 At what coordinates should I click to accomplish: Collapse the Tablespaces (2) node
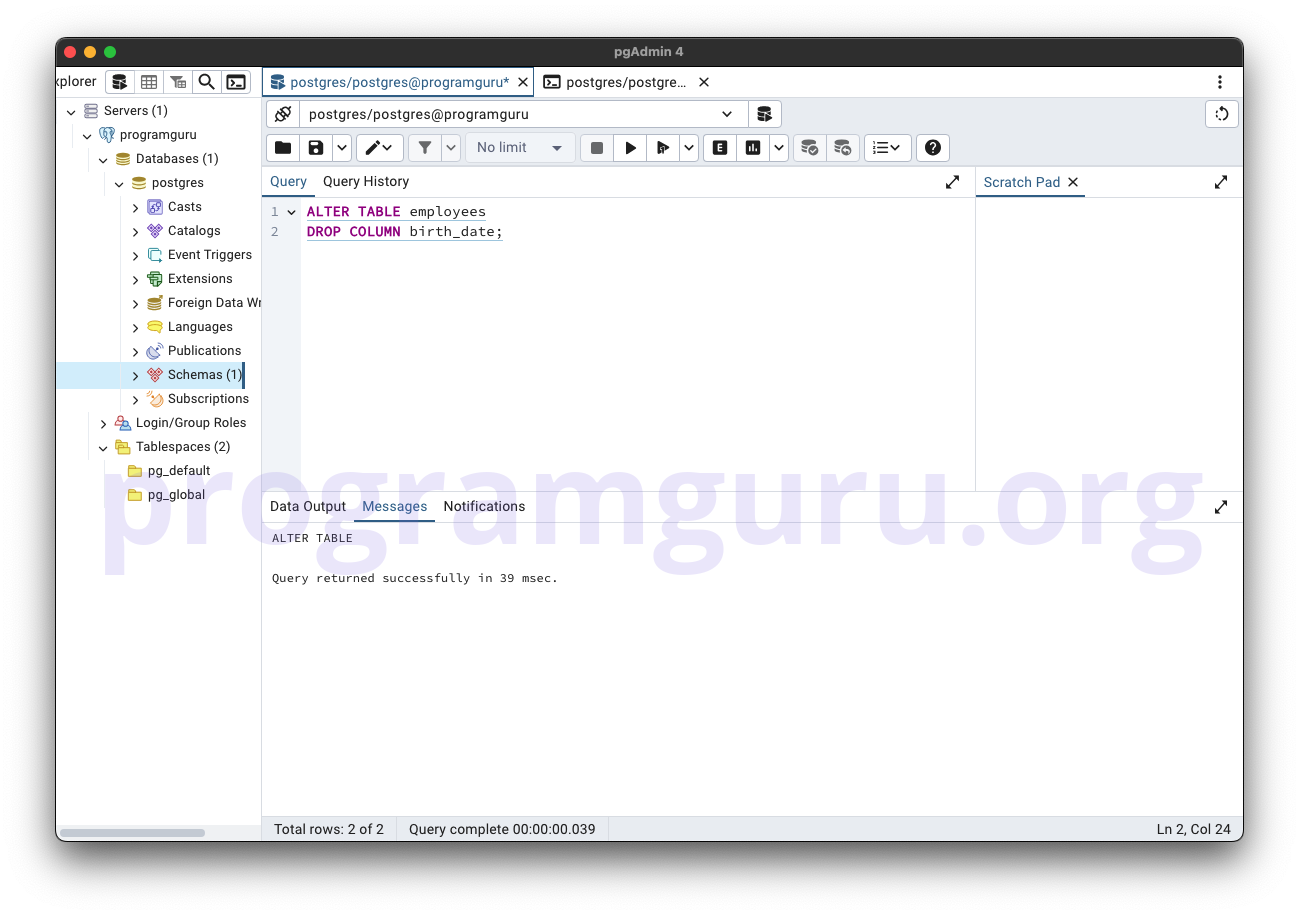[x=103, y=447]
